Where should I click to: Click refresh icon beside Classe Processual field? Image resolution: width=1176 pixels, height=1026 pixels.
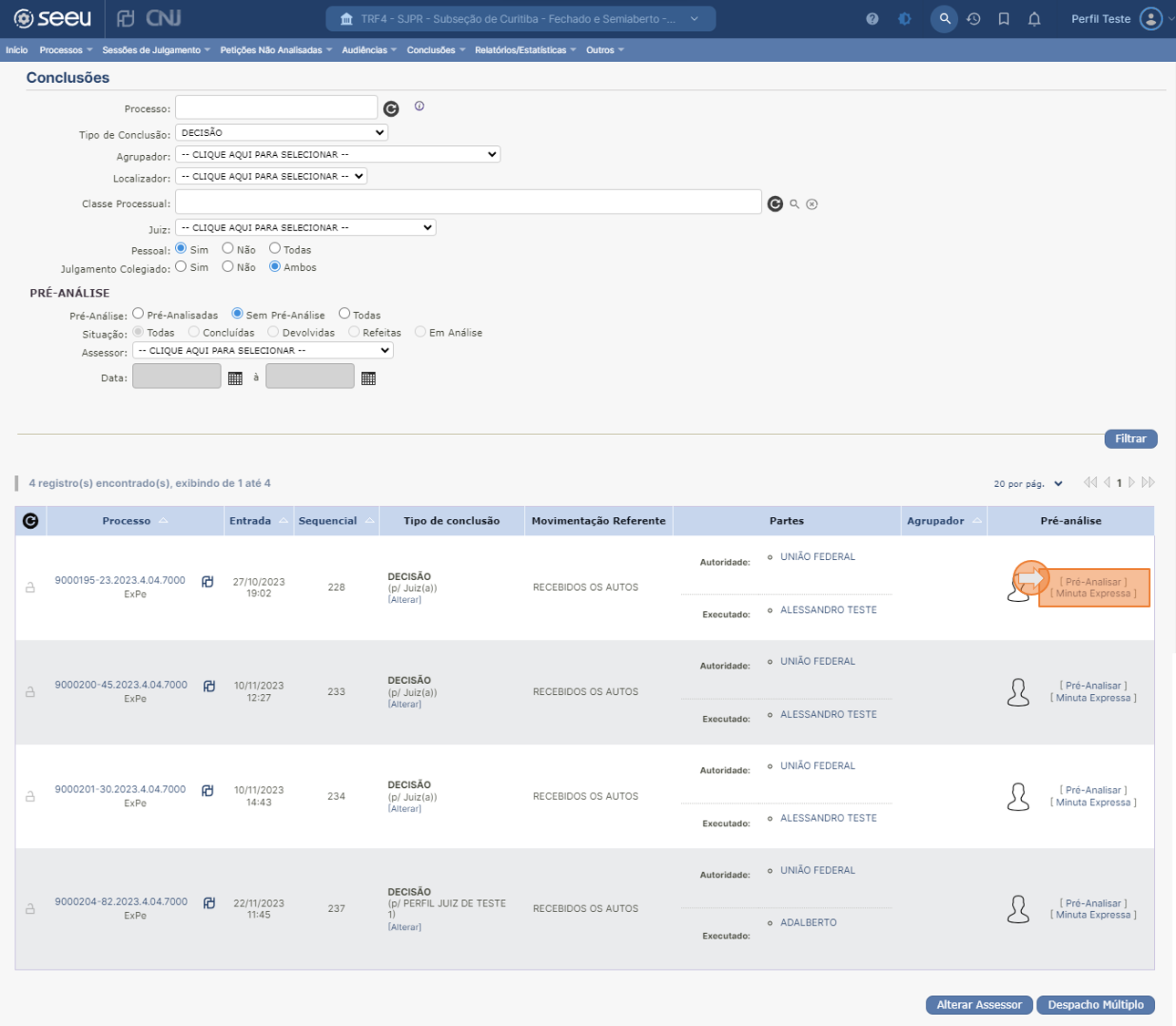[x=775, y=203]
